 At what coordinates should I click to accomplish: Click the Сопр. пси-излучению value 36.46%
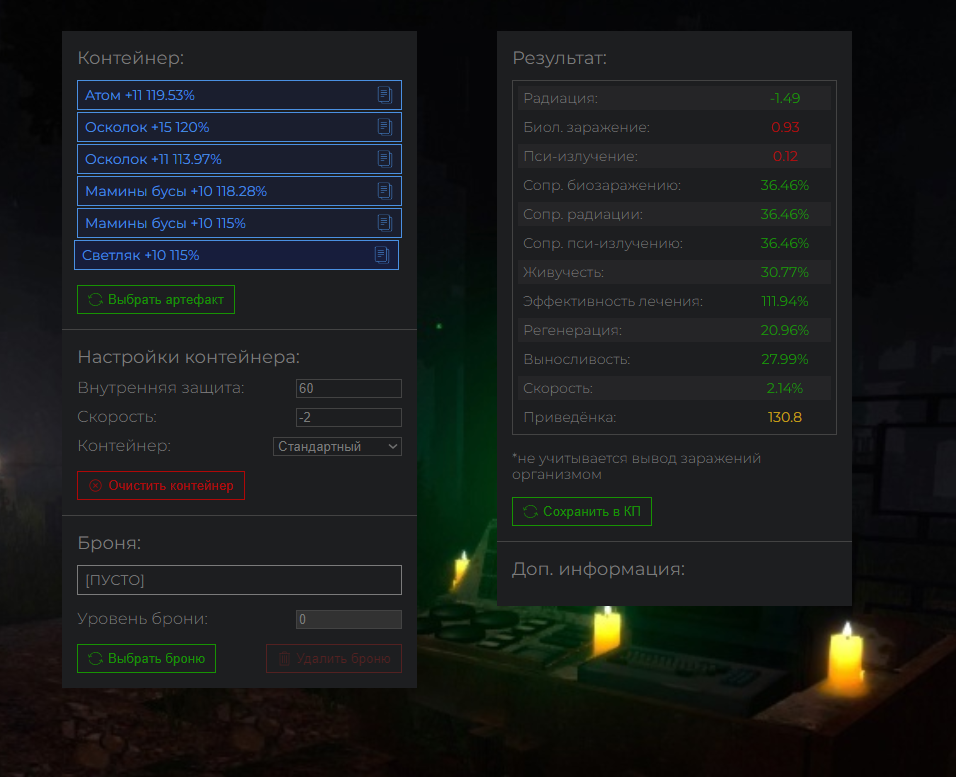(x=785, y=243)
